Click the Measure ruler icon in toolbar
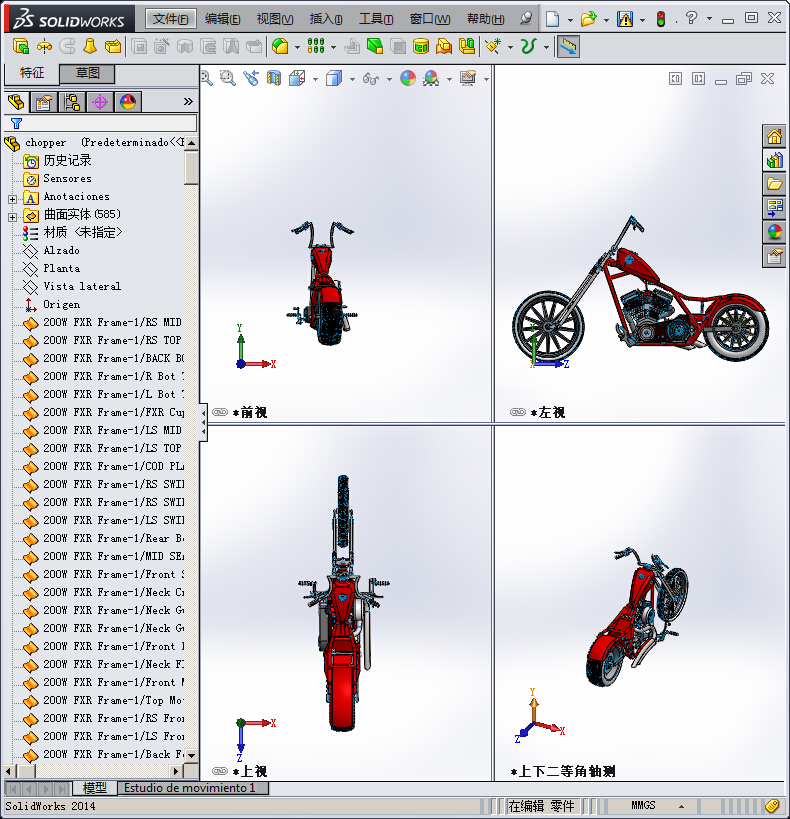 click(x=568, y=47)
